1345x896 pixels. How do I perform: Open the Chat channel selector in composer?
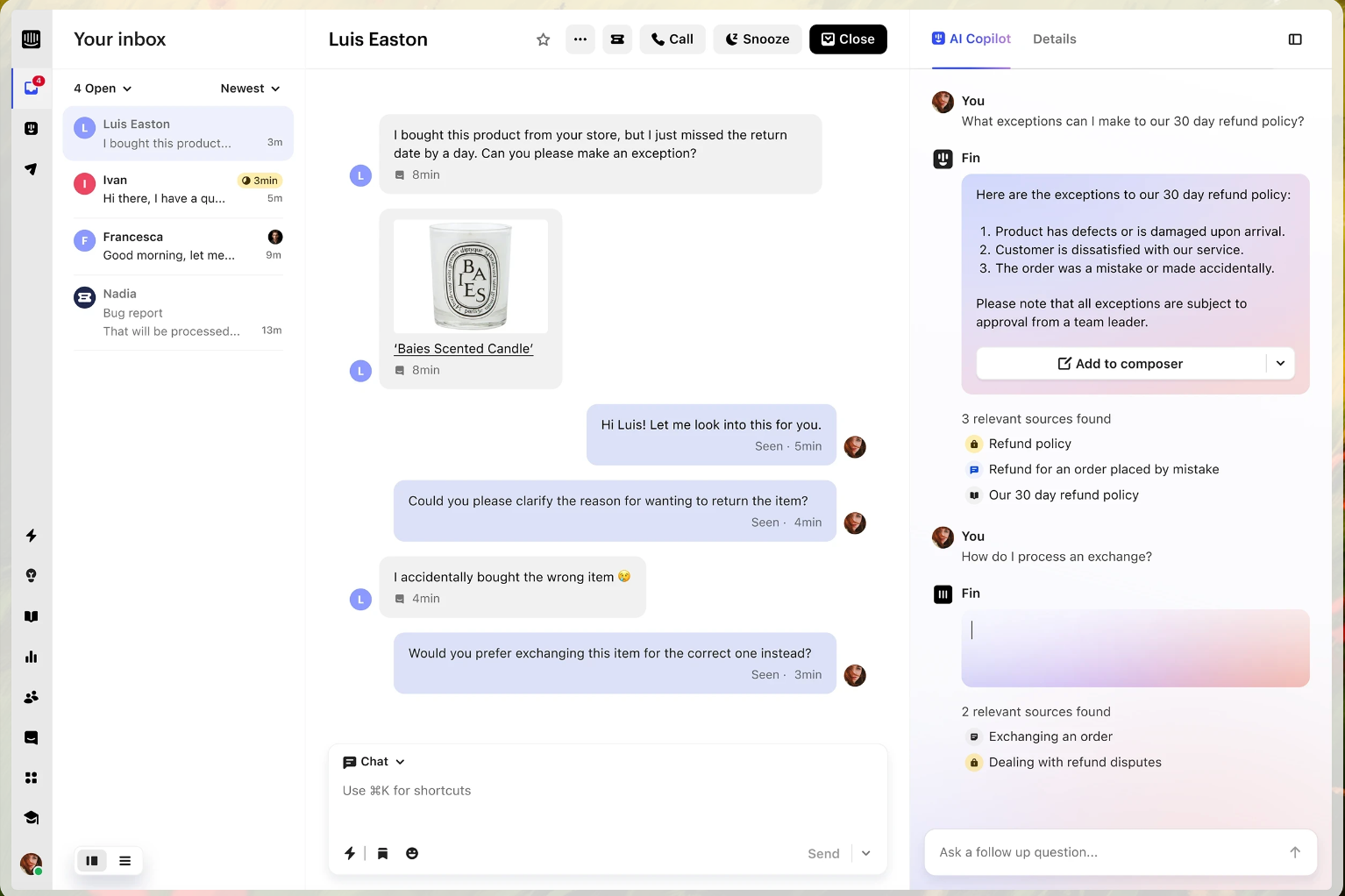click(x=373, y=762)
